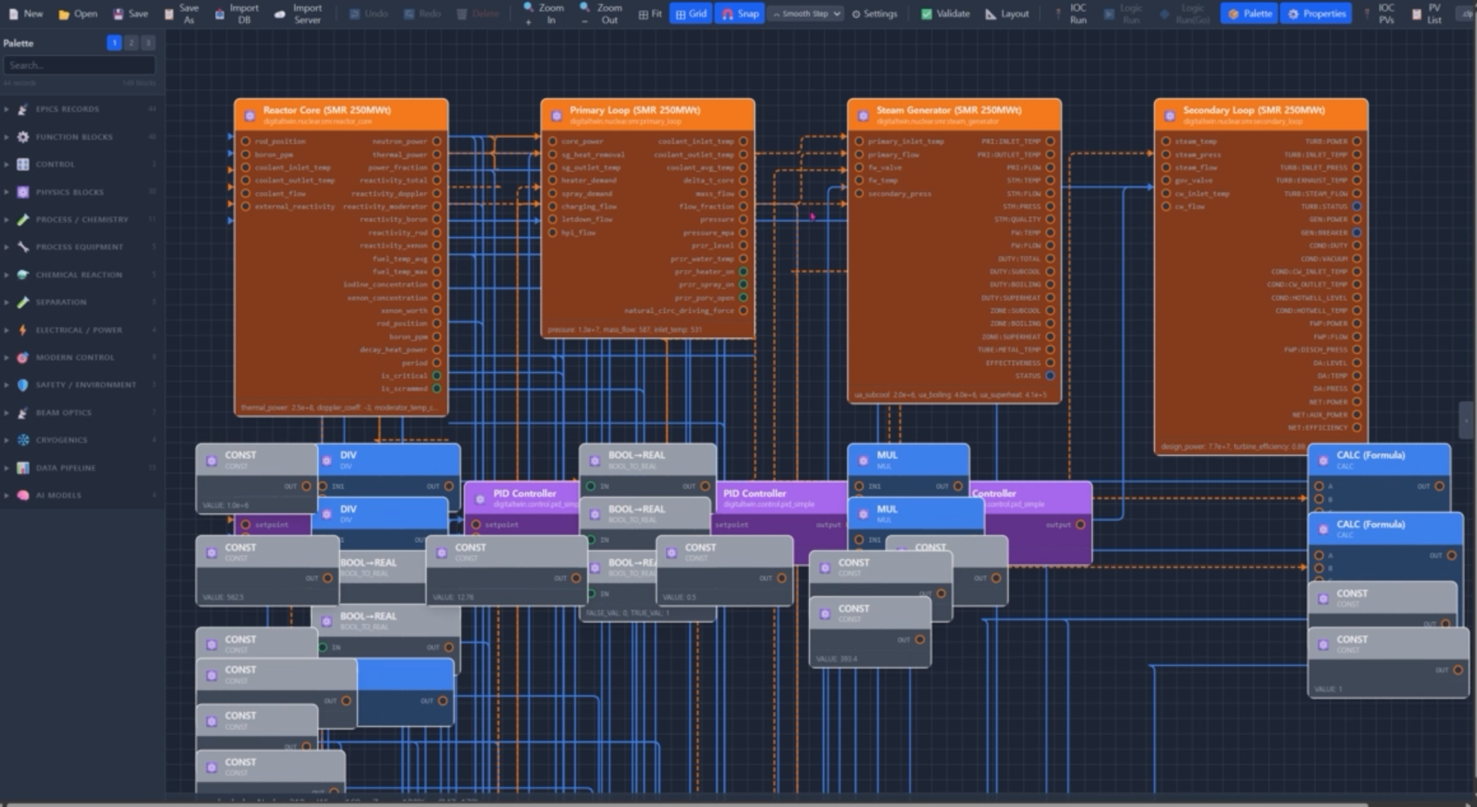This screenshot has height=807, width=1477.
Task: Click the rod_position input port on Reactor Core
Action: [245, 141]
